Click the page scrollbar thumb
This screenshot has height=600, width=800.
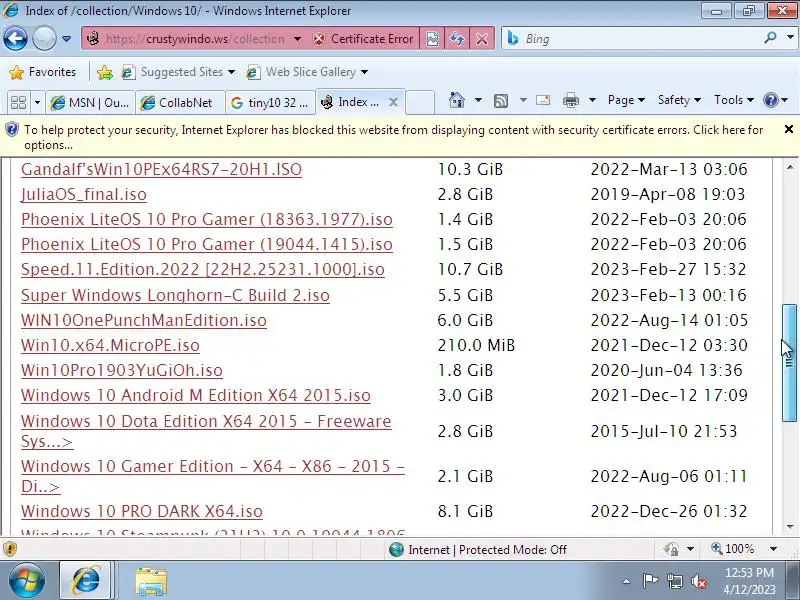(x=789, y=363)
